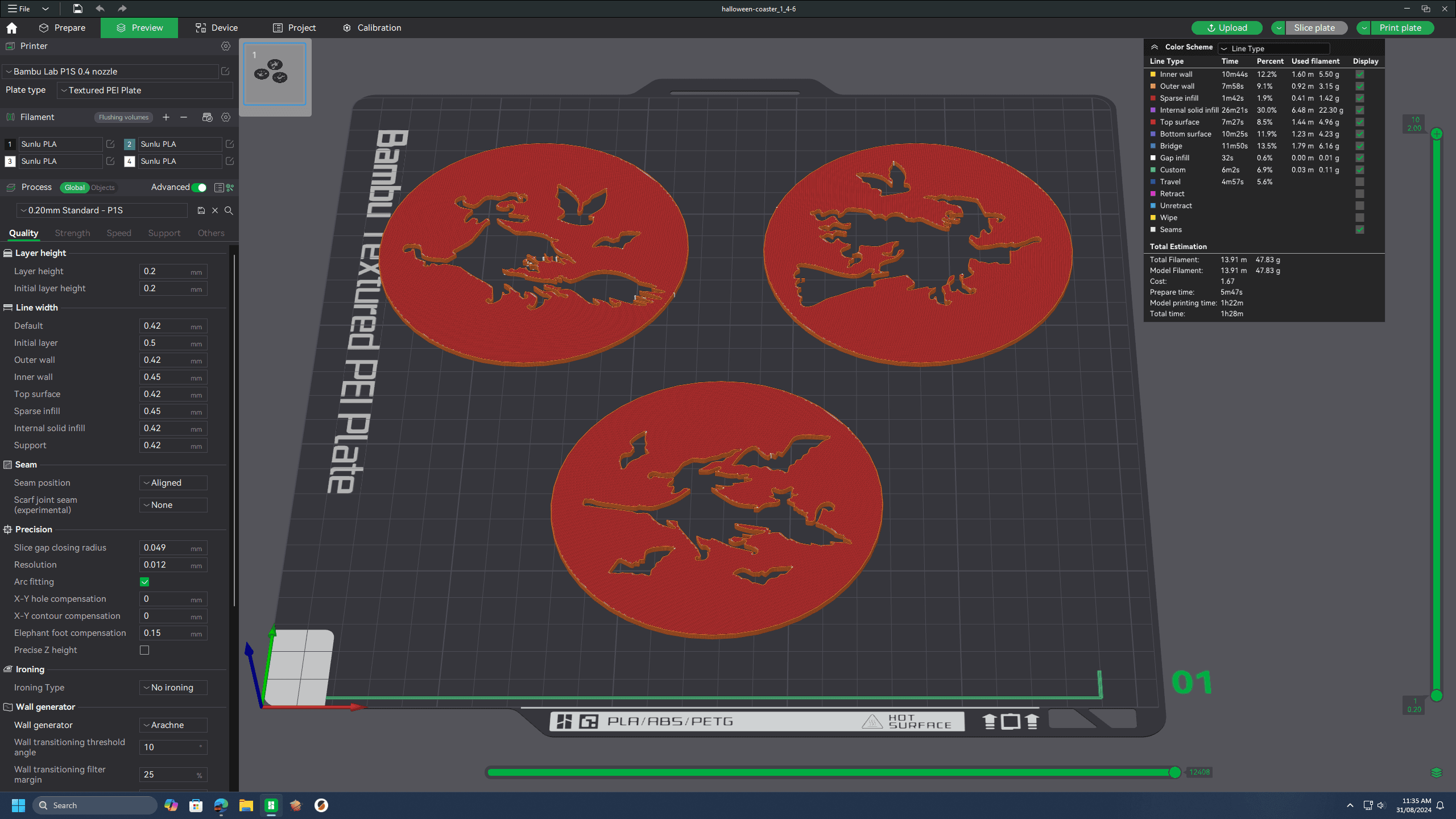Viewport: 1456px width, 819px height.
Task: Click the Bambu Studio taskbar icon
Action: (x=271, y=805)
